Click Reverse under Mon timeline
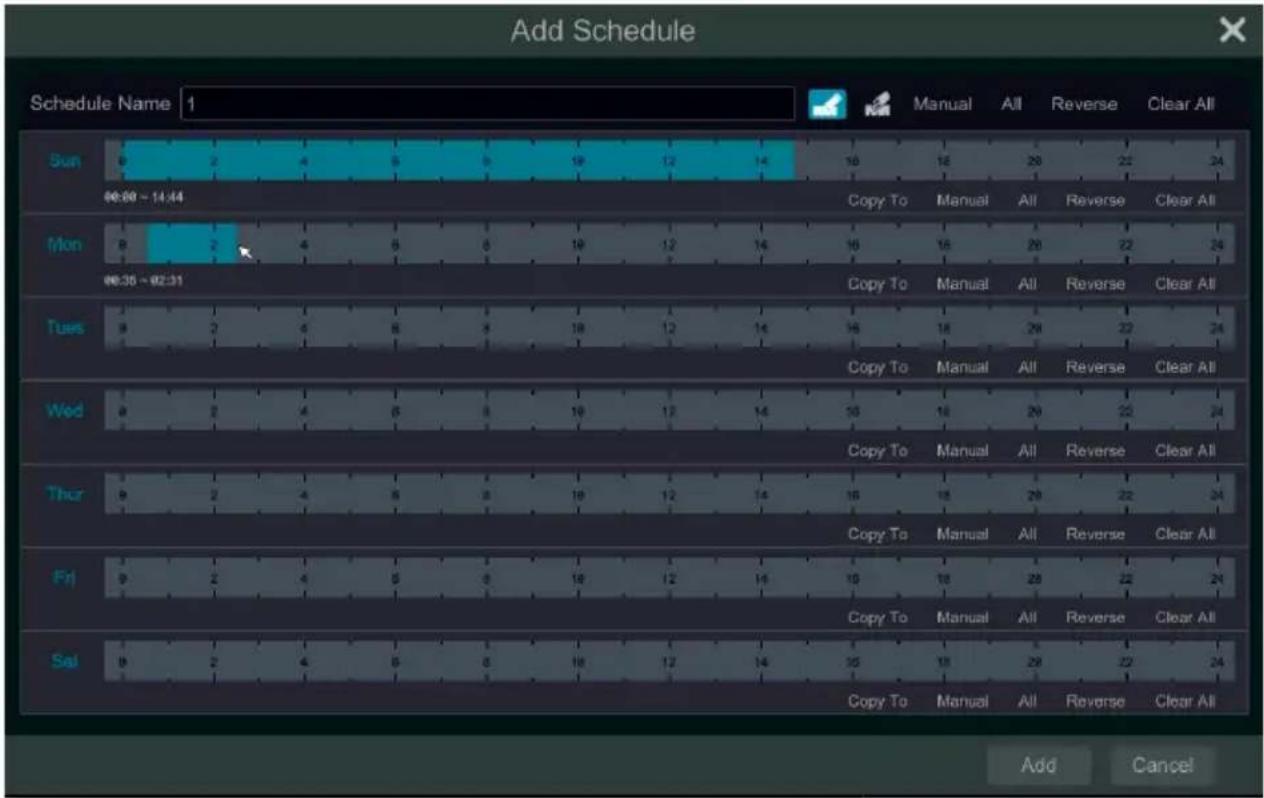Screen dimensions: 1264x798 [1095, 284]
